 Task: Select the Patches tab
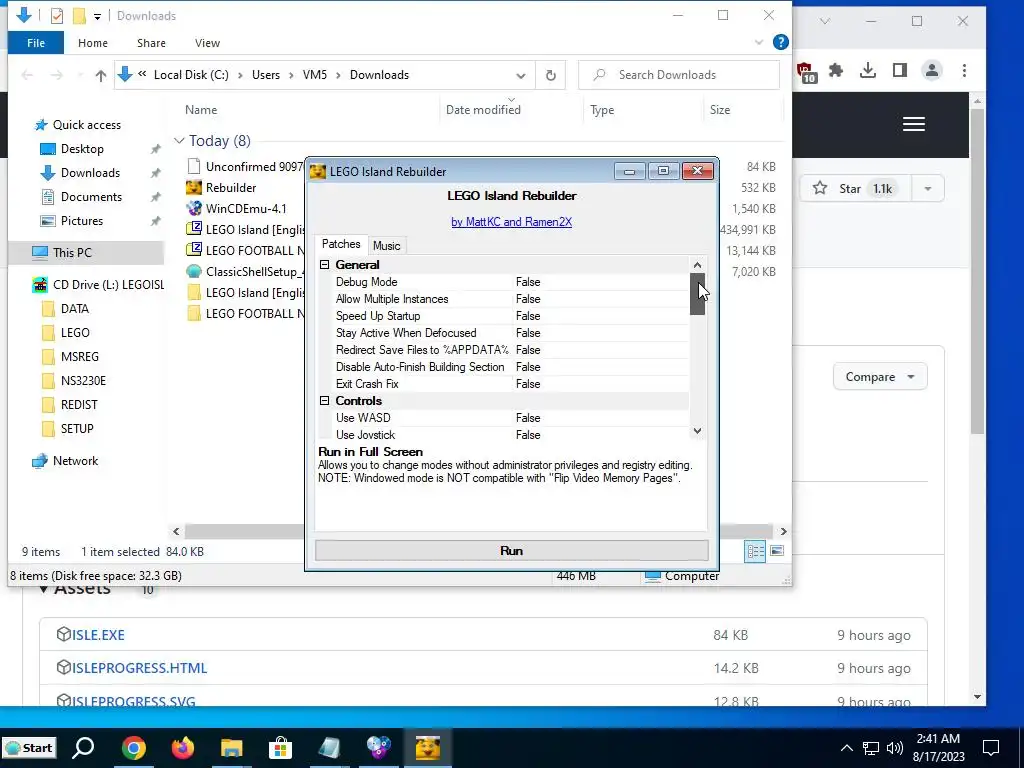tap(341, 244)
